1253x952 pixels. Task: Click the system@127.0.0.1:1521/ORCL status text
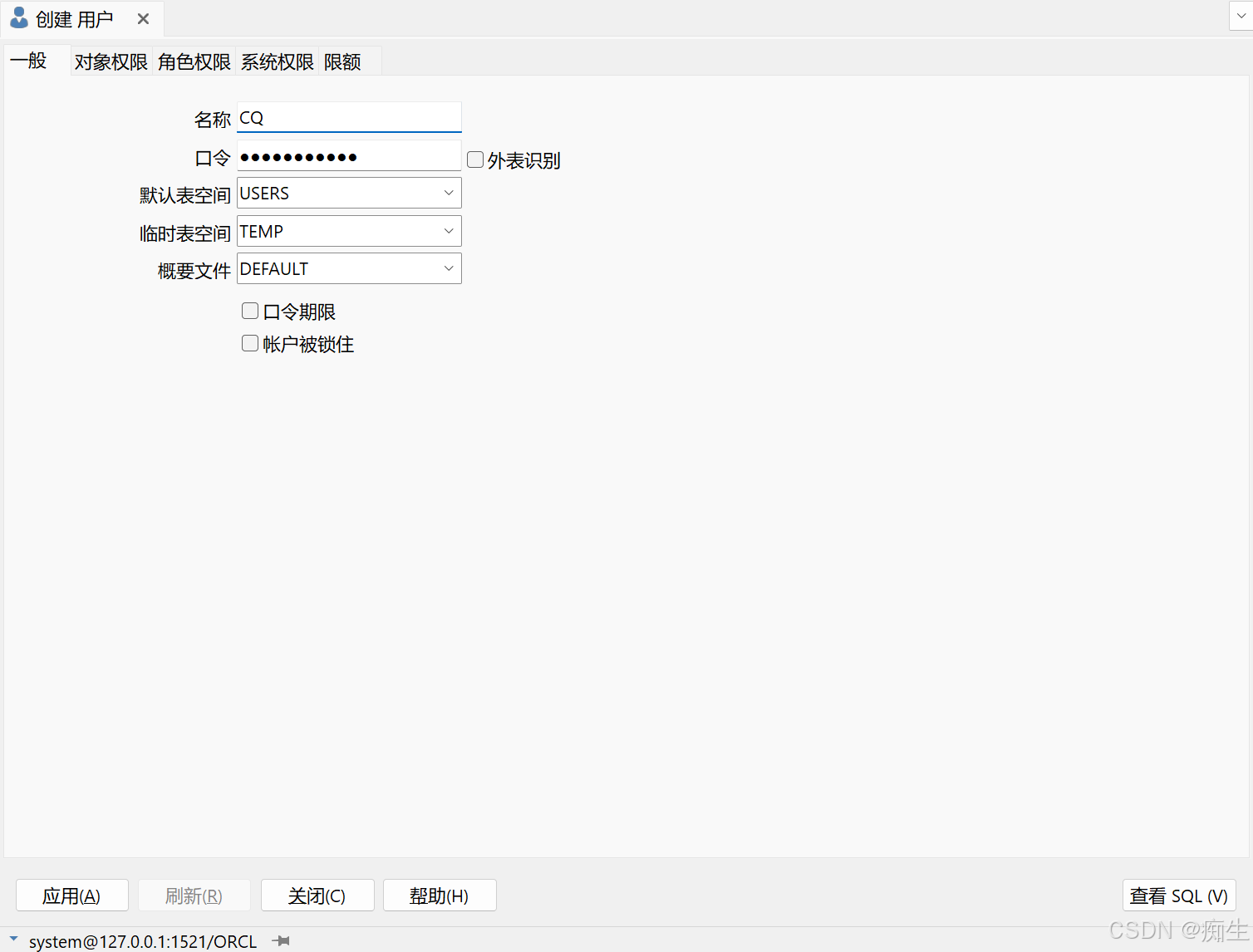point(143,941)
